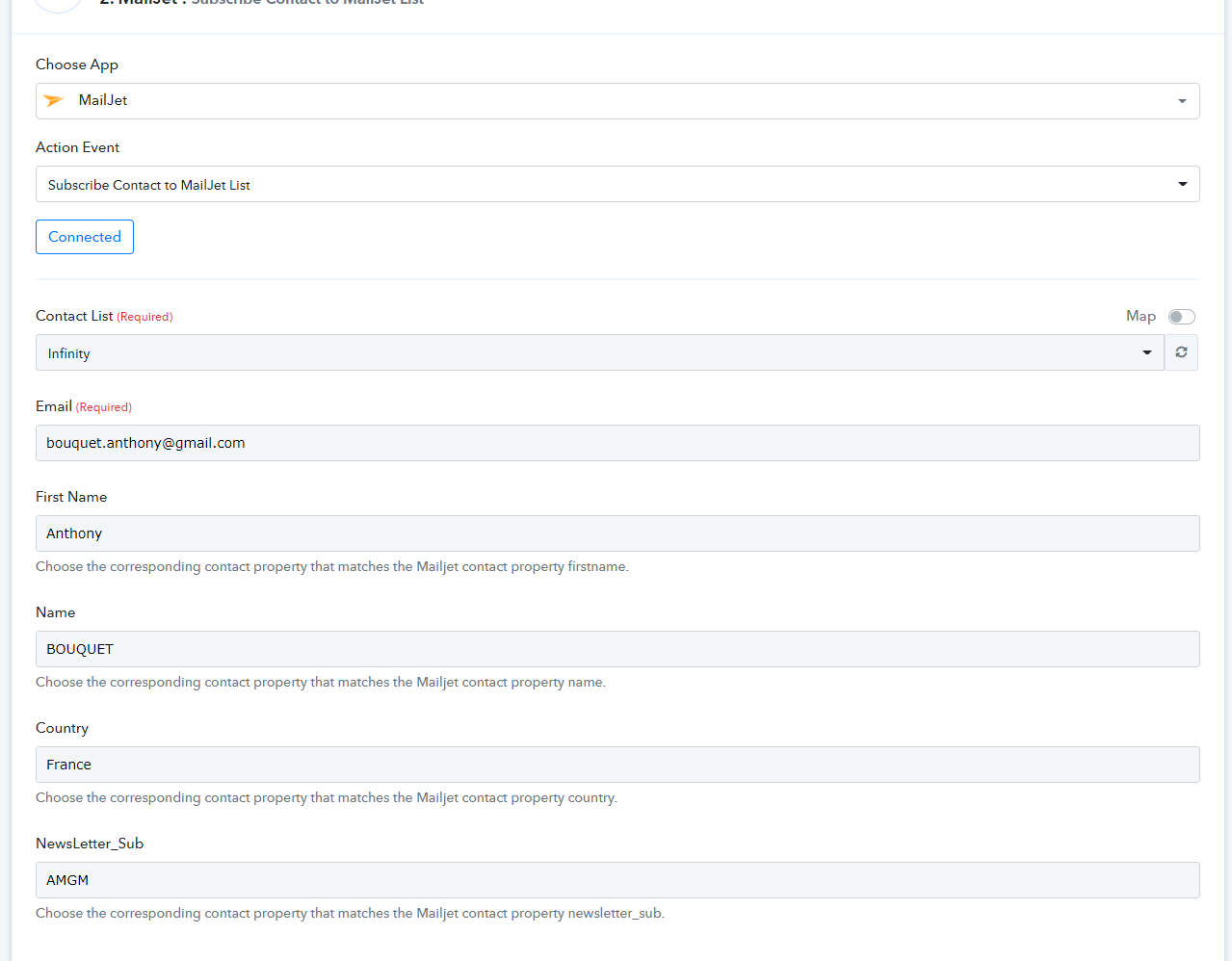Image resolution: width=1232 pixels, height=961 pixels.
Task: Open the Choose App MailJet dropdown
Action: (x=617, y=101)
